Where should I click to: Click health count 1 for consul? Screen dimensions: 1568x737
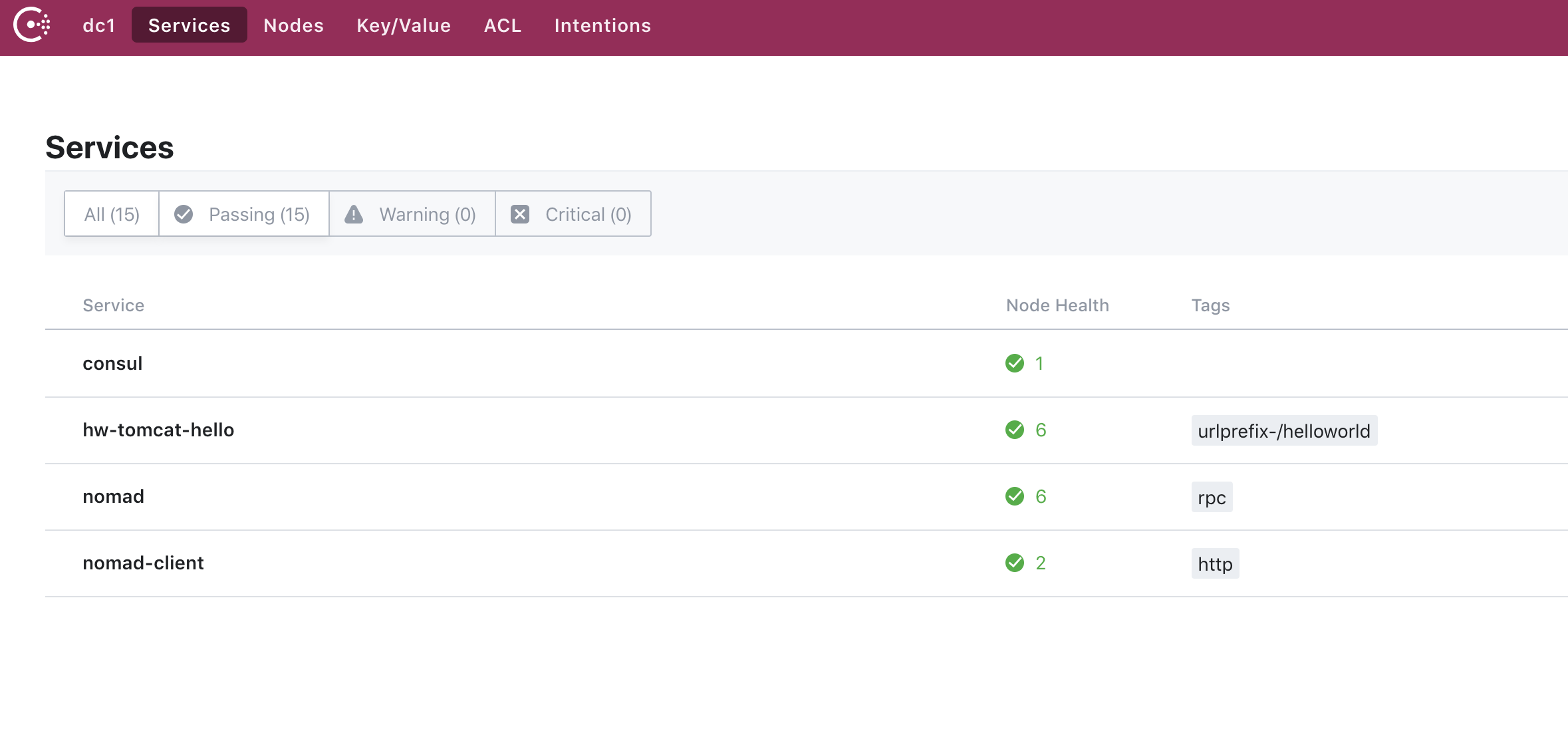(1039, 363)
